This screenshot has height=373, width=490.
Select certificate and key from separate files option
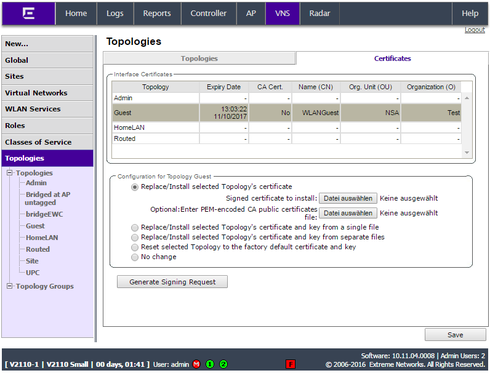click(x=135, y=237)
